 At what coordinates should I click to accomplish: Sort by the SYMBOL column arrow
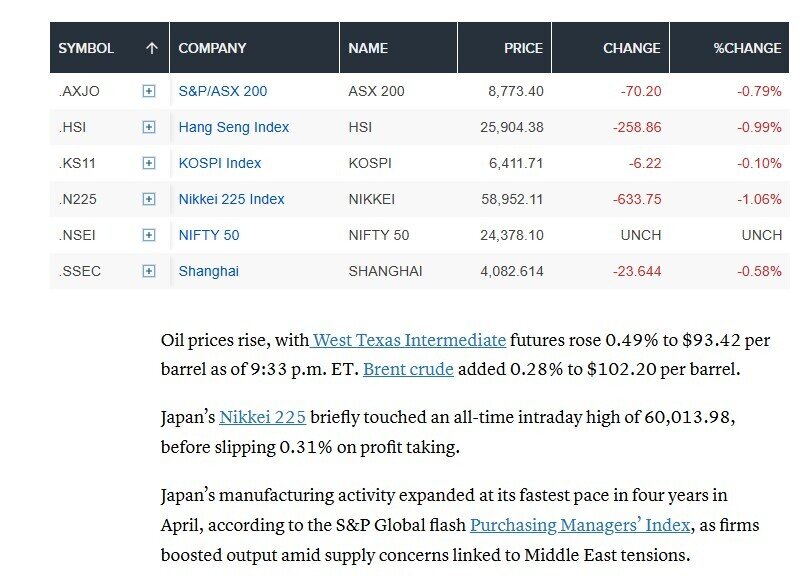[151, 48]
